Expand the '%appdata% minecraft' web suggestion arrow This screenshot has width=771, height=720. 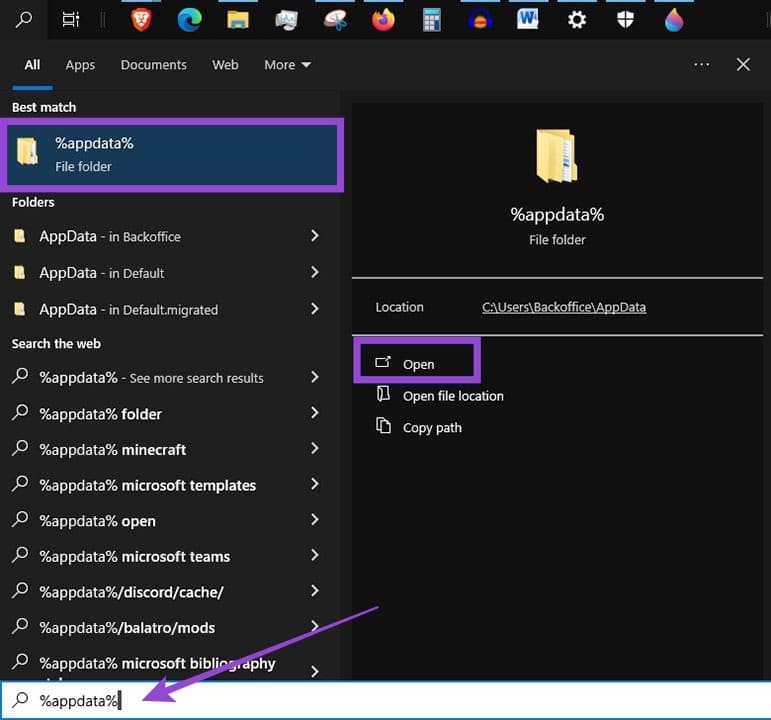click(314, 449)
